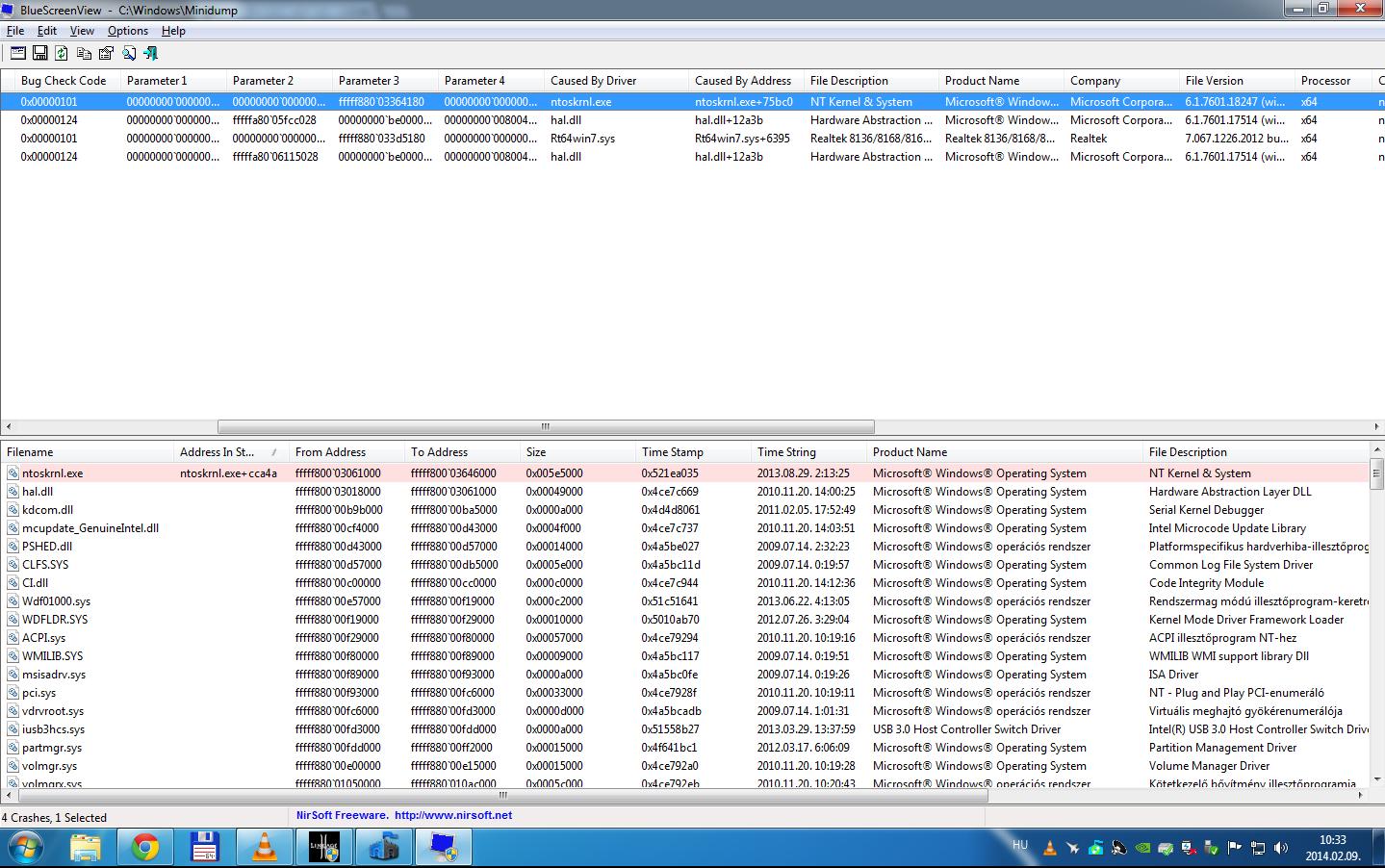
Task: Open the Windows Start orb
Action: [x=26, y=848]
